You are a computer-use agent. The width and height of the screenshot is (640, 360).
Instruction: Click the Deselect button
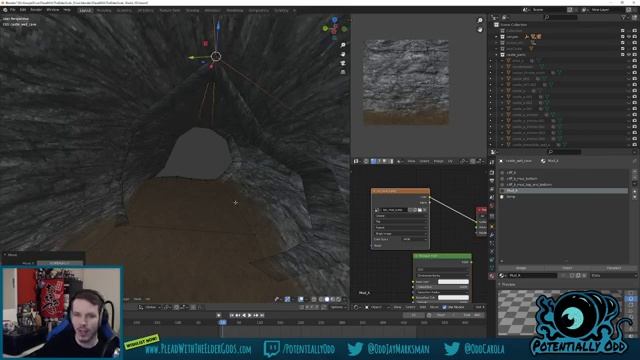(613, 268)
